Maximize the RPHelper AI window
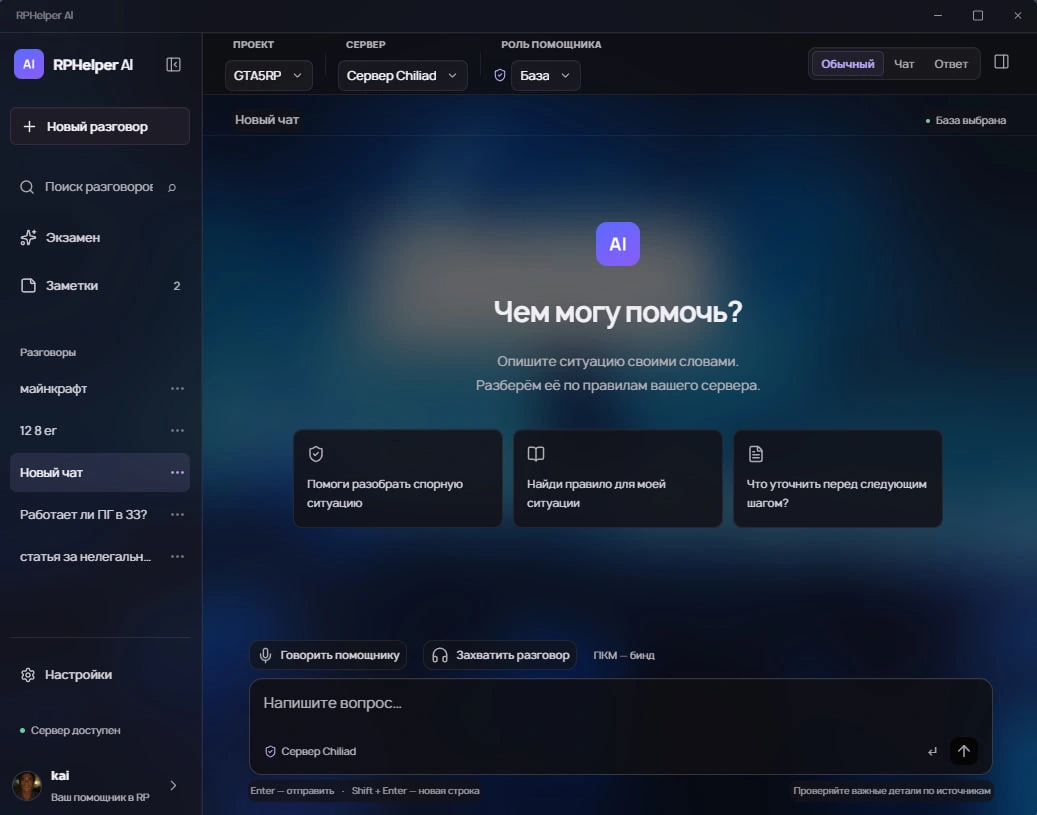 coord(977,15)
